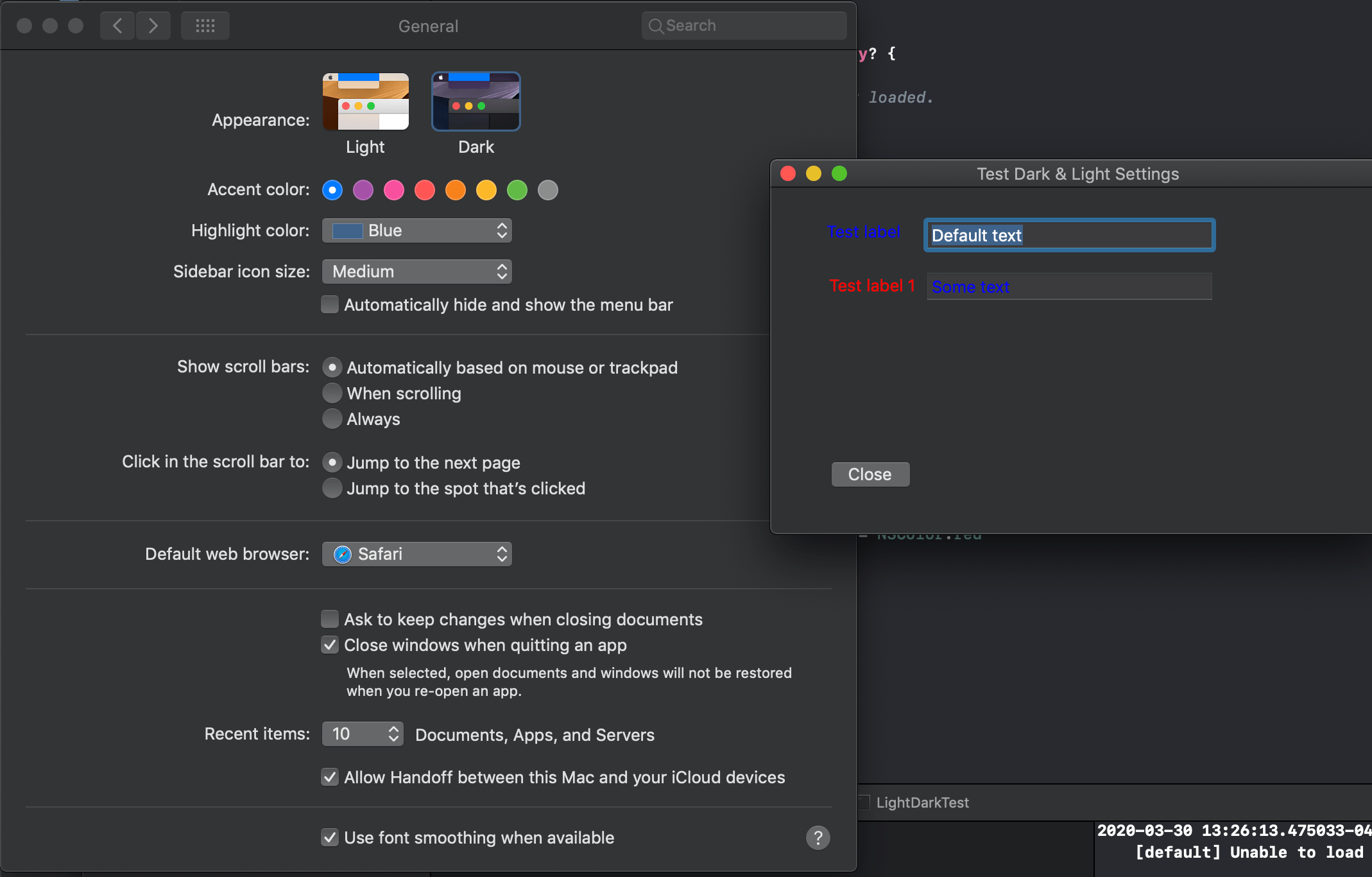Viewport: 1372px width, 877px height.
Task: Click the help question mark button
Action: (818, 838)
